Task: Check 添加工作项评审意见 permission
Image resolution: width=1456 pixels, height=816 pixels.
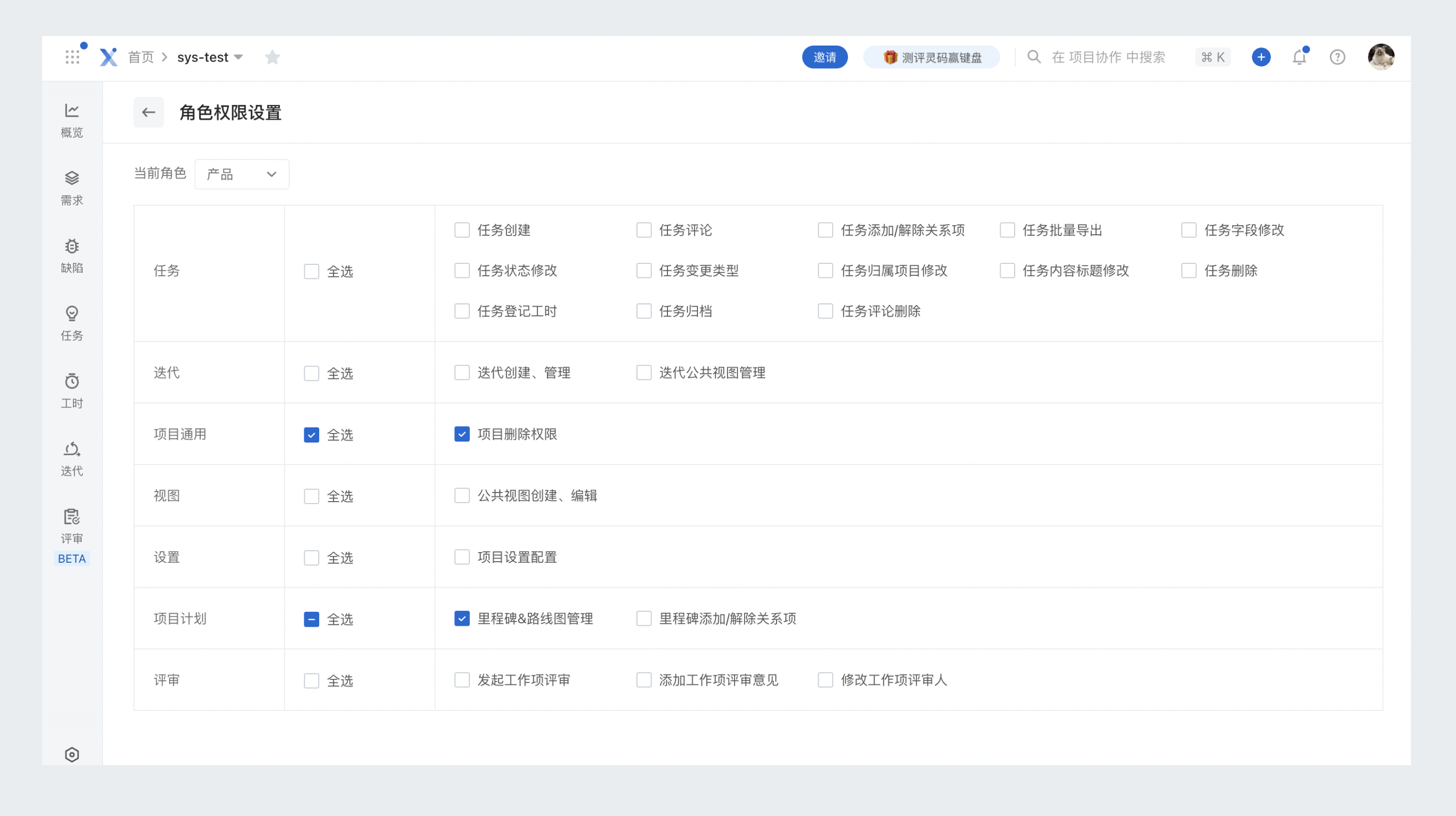Action: [x=644, y=680]
